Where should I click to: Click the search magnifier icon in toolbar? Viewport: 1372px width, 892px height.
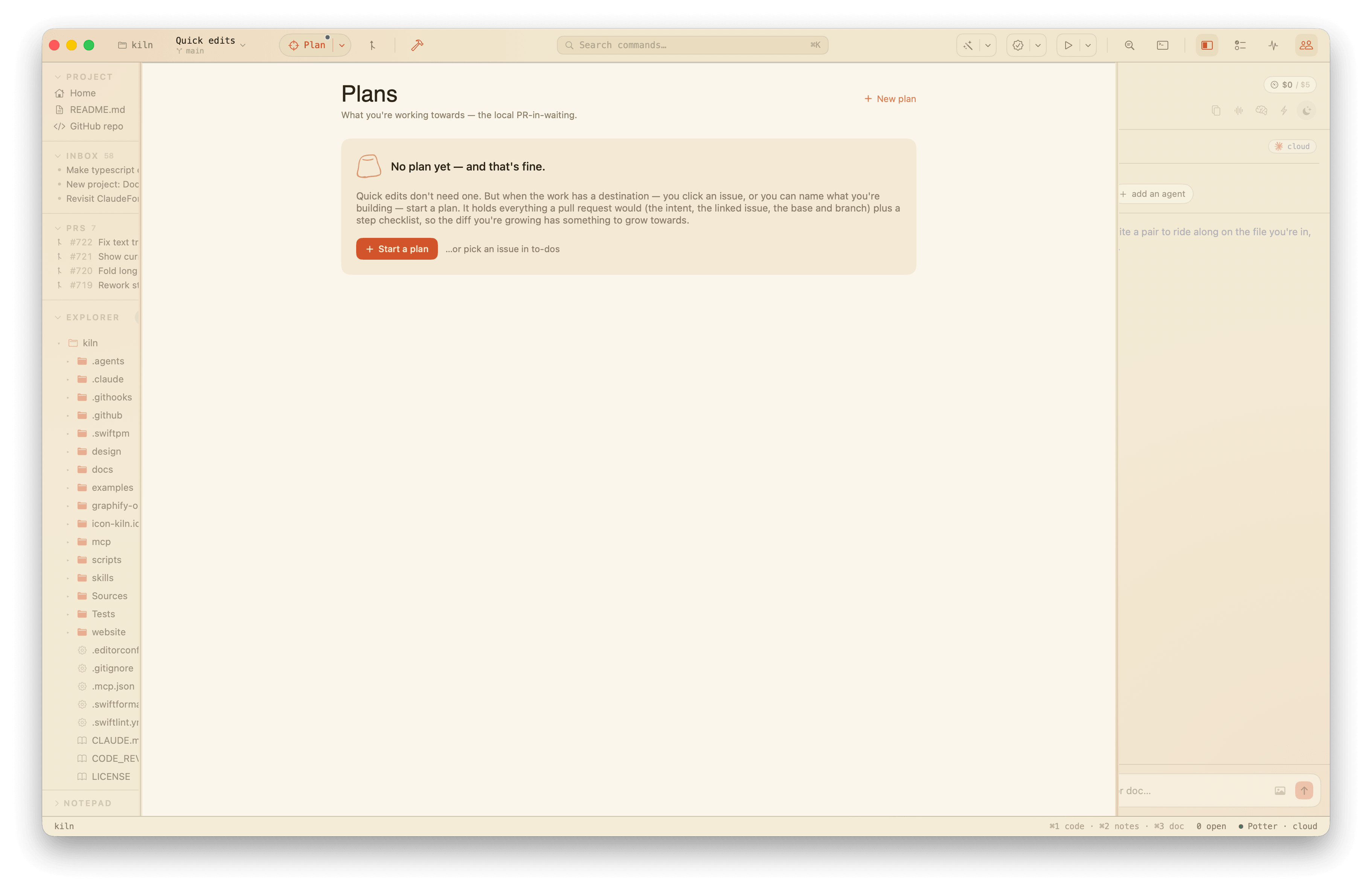click(x=1129, y=45)
